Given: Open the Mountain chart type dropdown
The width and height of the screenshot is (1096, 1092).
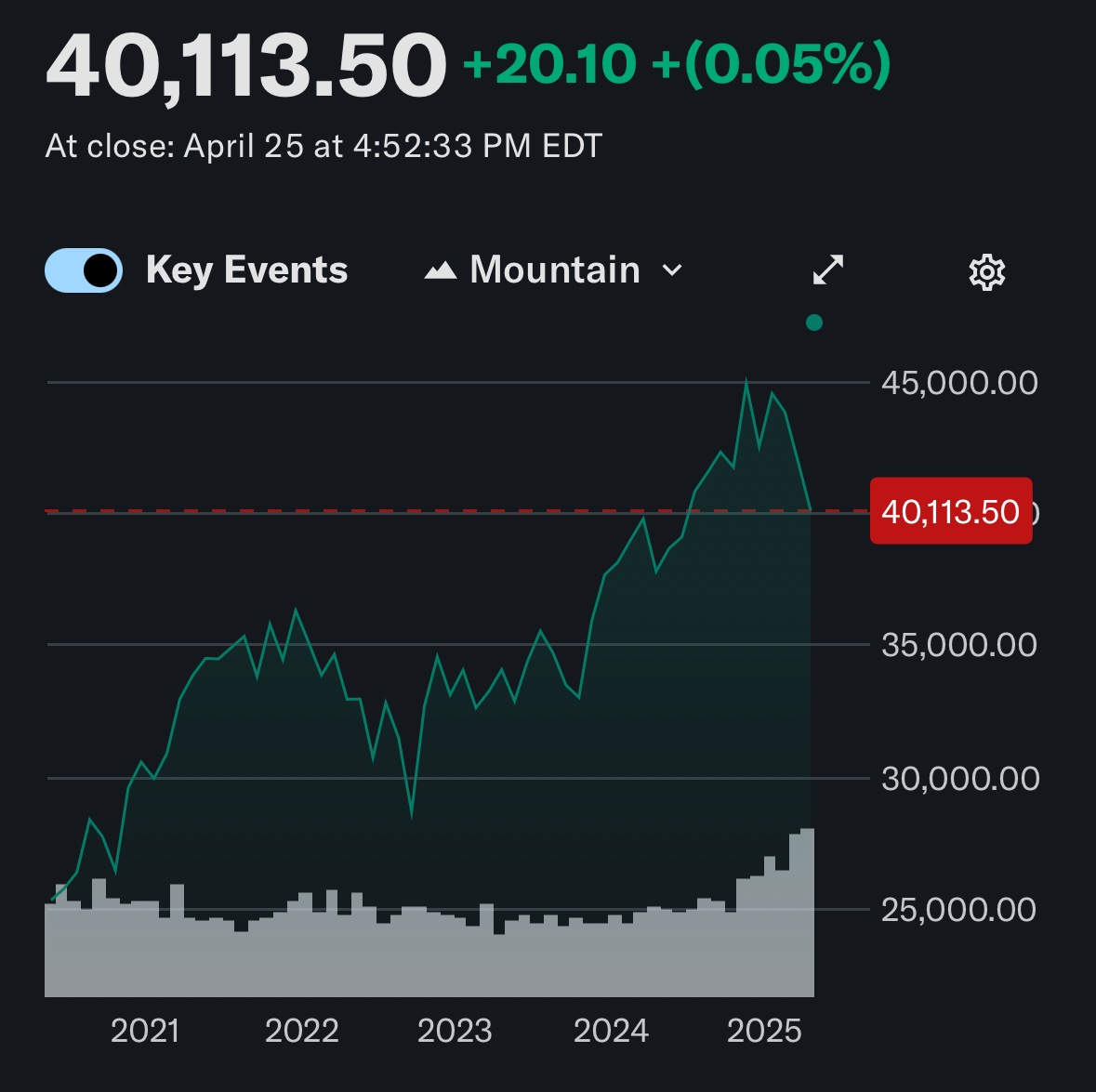Looking at the screenshot, I should 554,270.
